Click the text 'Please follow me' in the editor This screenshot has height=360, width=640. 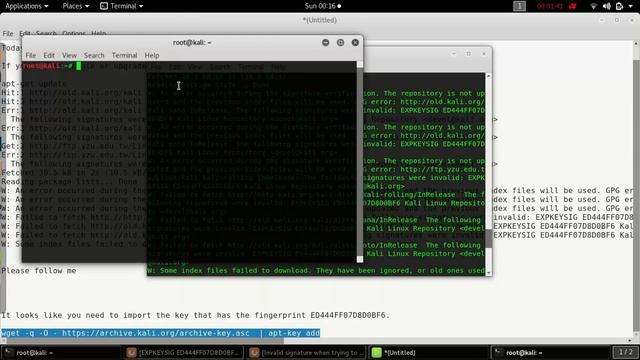click(x=39, y=271)
